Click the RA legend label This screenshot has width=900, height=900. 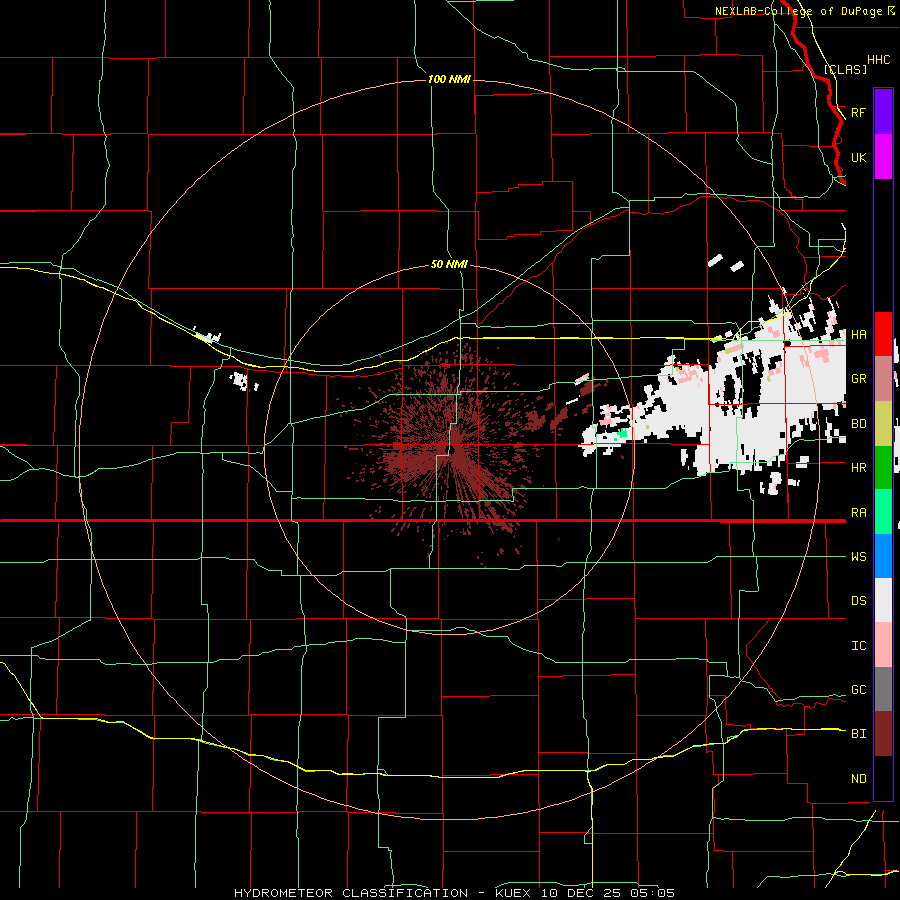coord(858,513)
